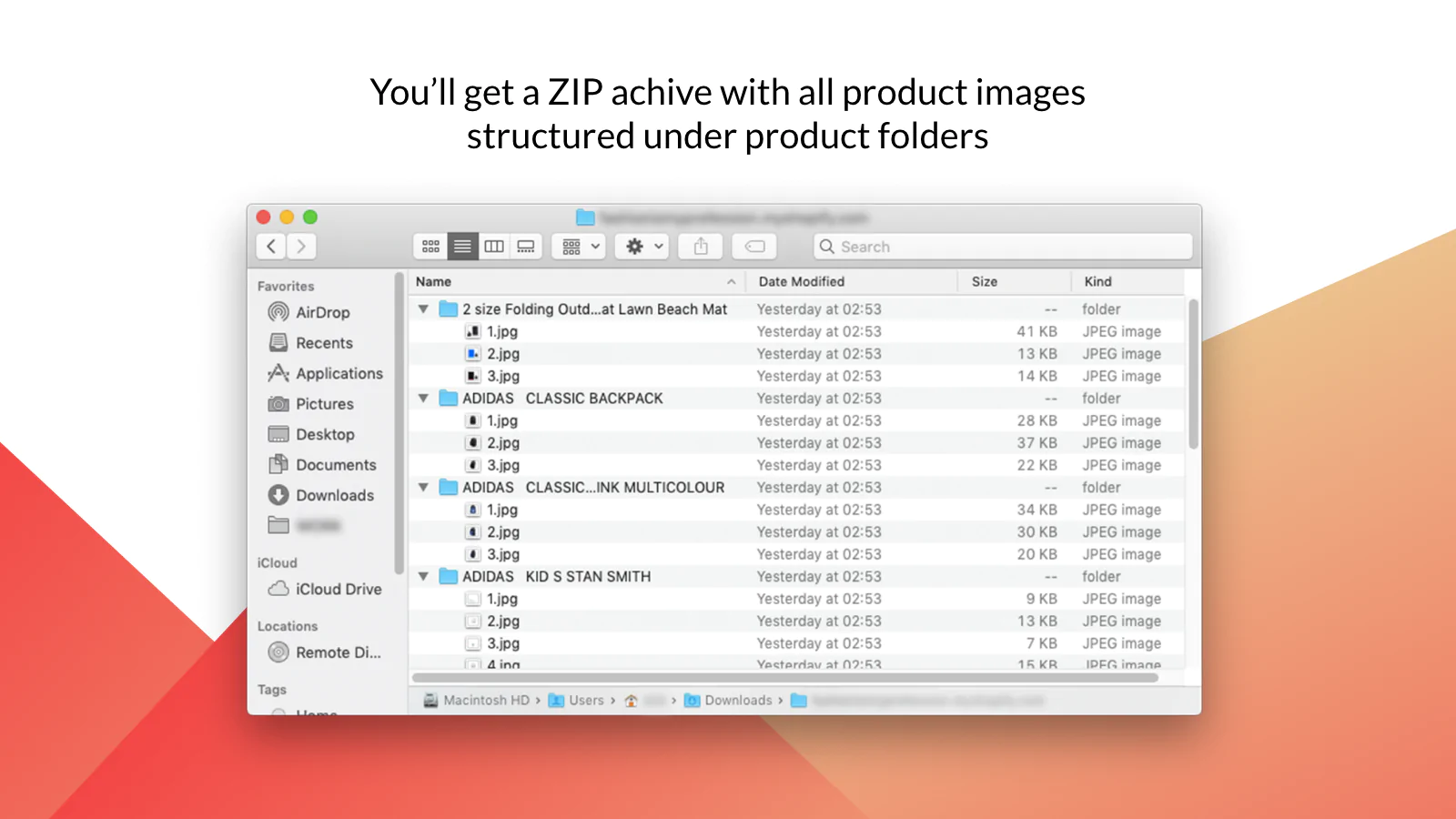Go back using the left chevron
The height and width of the screenshot is (819, 1456).
pos(271,247)
